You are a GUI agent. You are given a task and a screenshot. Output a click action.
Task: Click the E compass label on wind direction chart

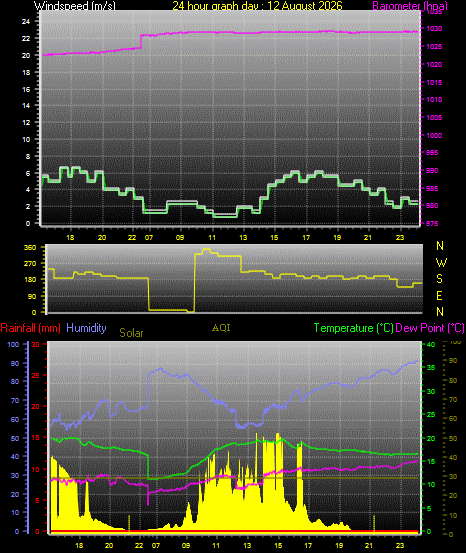439,296
